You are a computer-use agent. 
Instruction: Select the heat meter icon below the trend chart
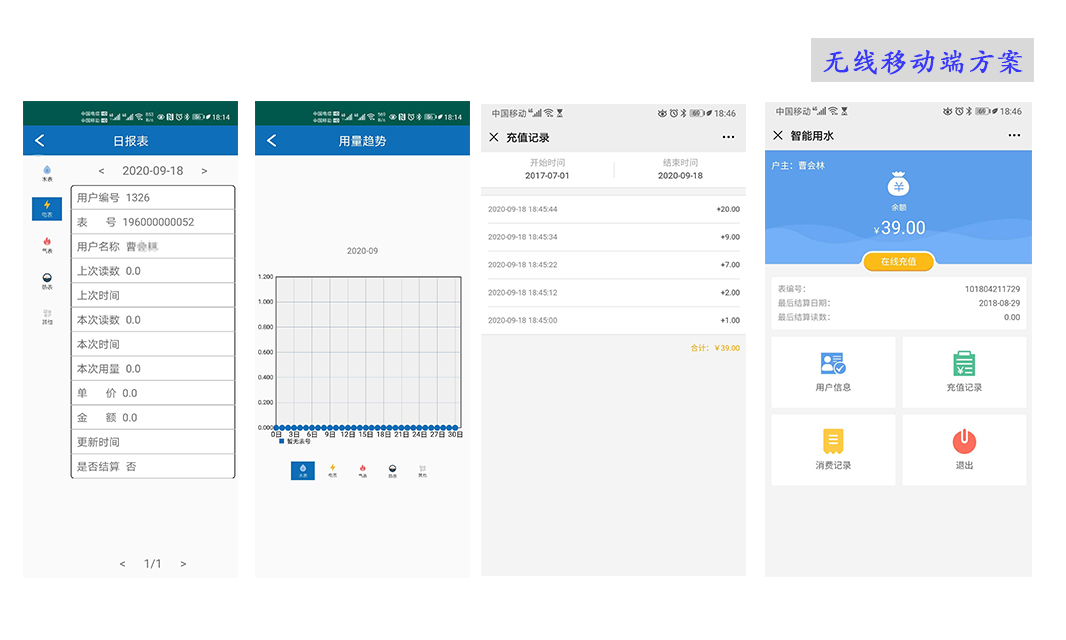(x=393, y=469)
